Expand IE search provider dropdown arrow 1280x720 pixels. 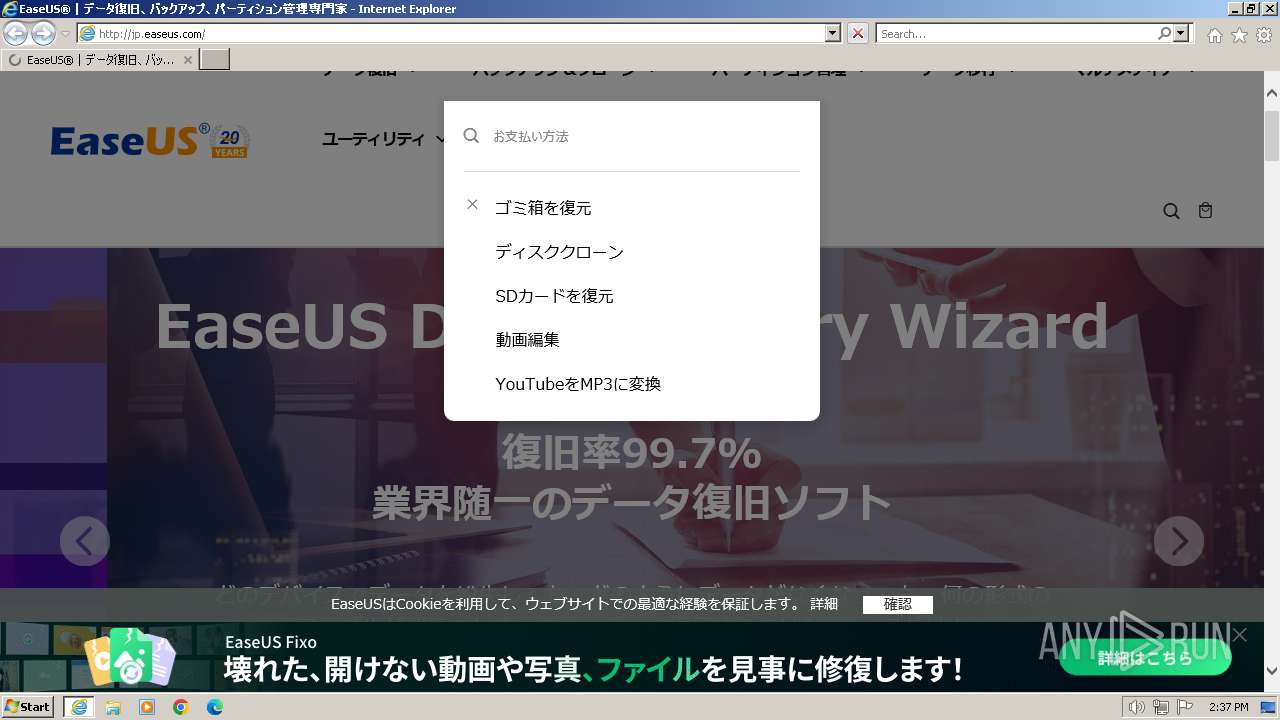[1182, 34]
